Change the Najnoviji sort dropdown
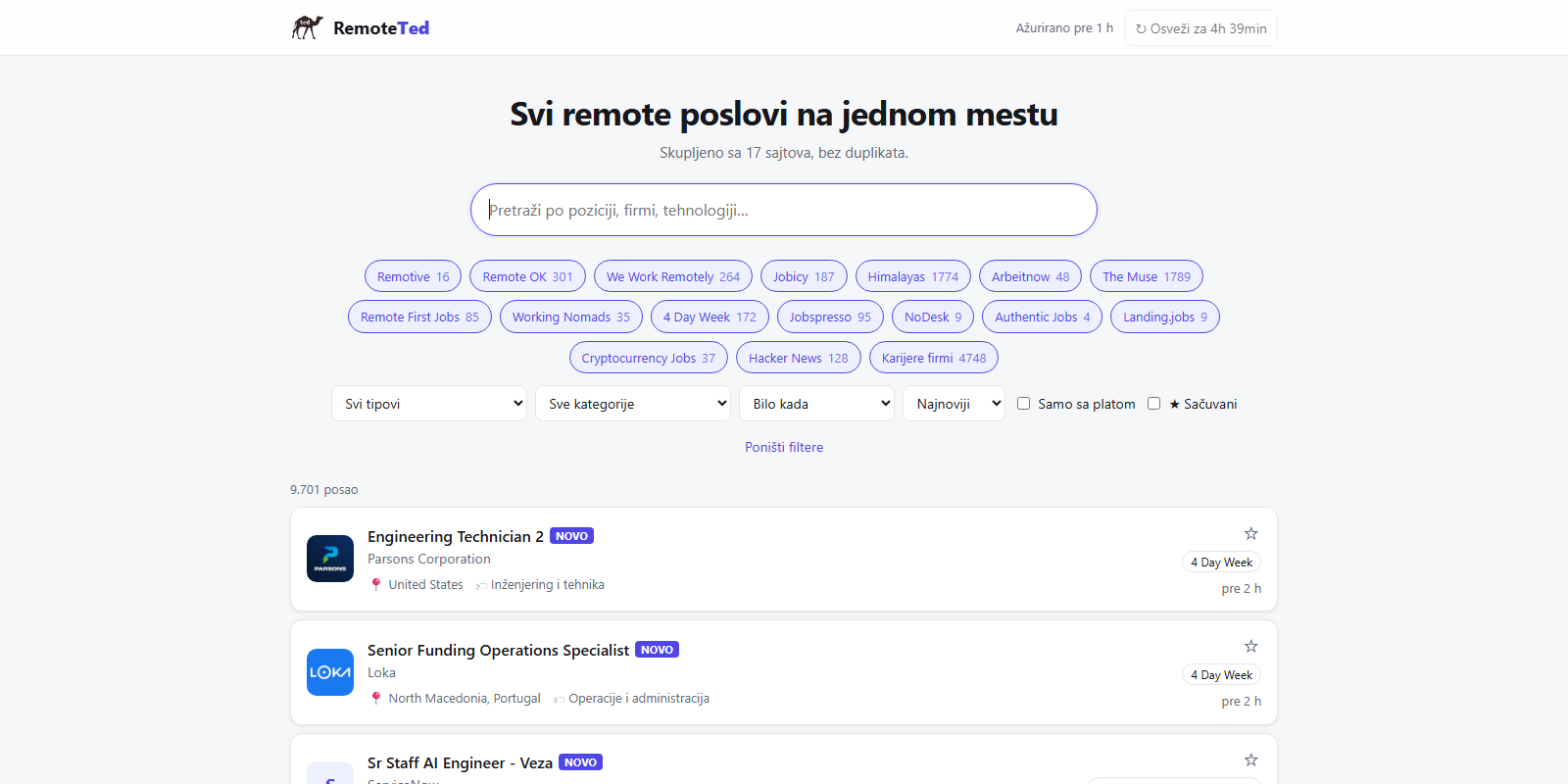The height and width of the screenshot is (784, 1568). tap(954, 404)
